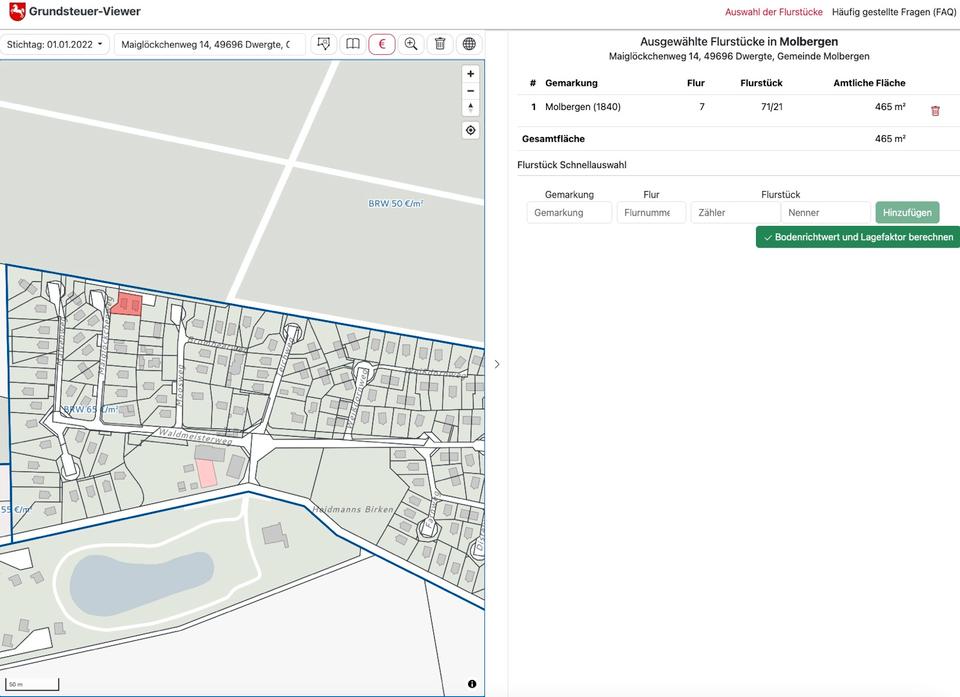This screenshot has height=697, width=960.
Task: Zoom in the map with plus button
Action: point(471,74)
